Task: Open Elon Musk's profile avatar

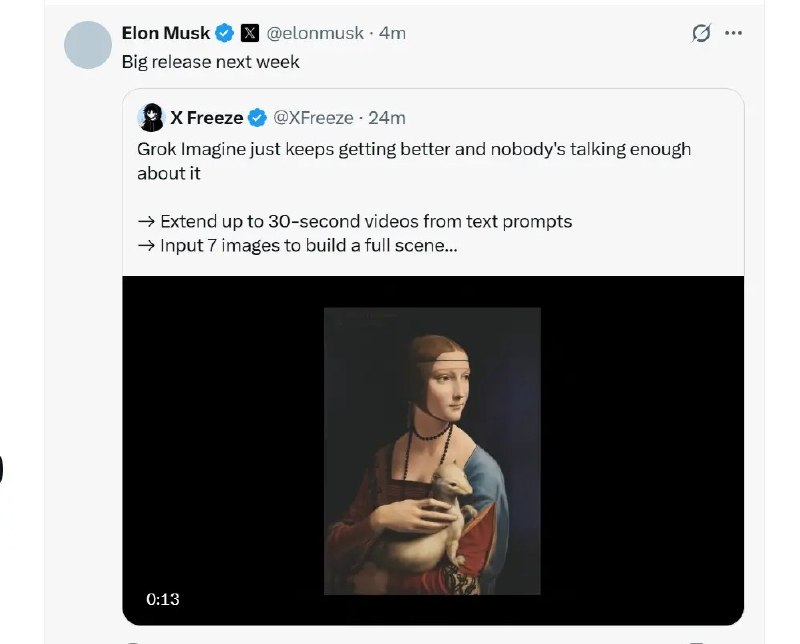Action: 87,44
